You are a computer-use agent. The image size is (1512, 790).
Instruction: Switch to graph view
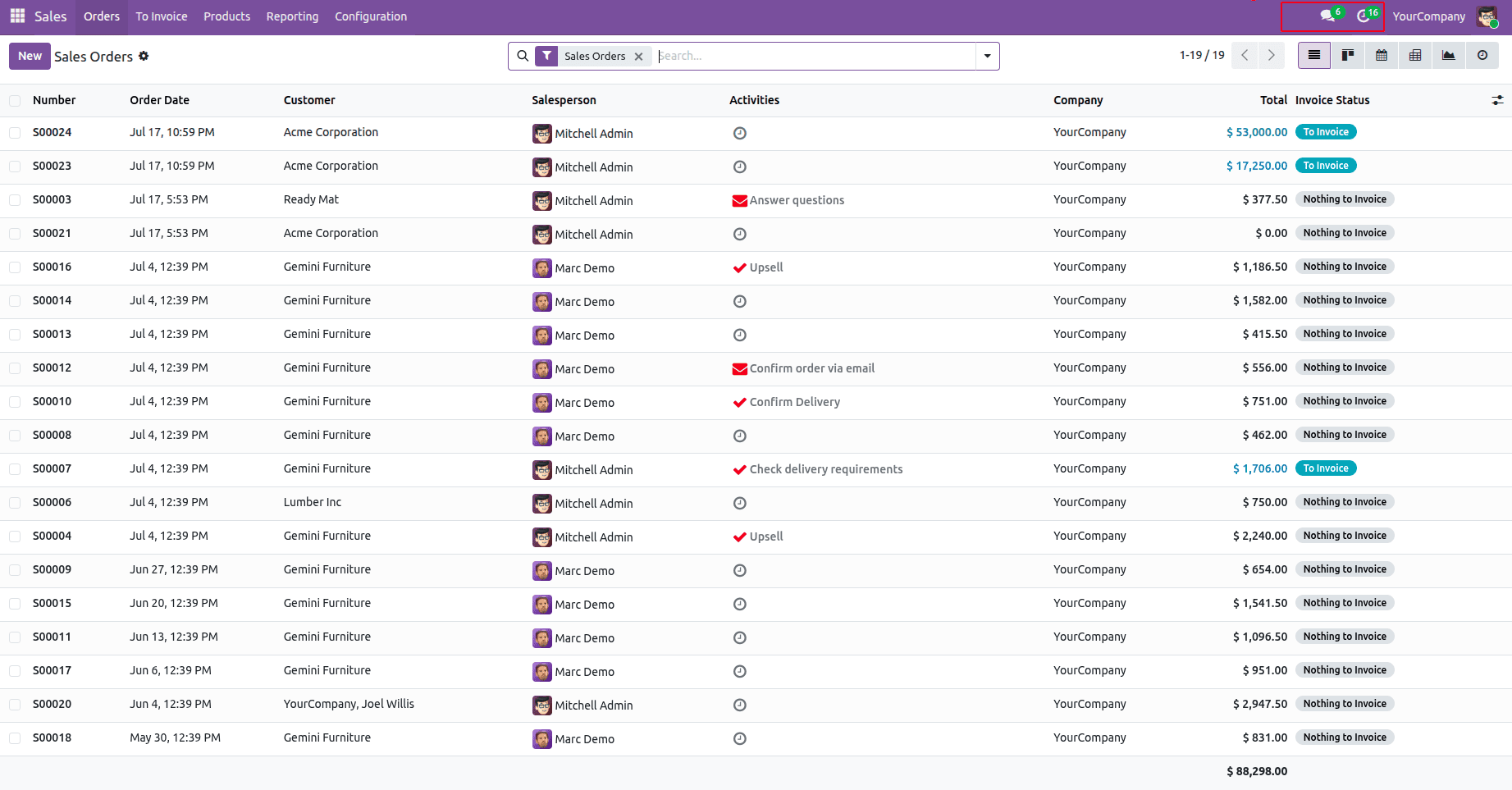click(x=1449, y=55)
